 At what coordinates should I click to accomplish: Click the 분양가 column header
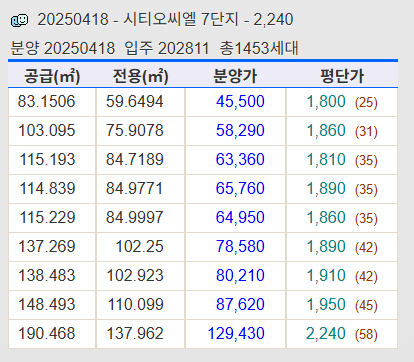coord(235,76)
